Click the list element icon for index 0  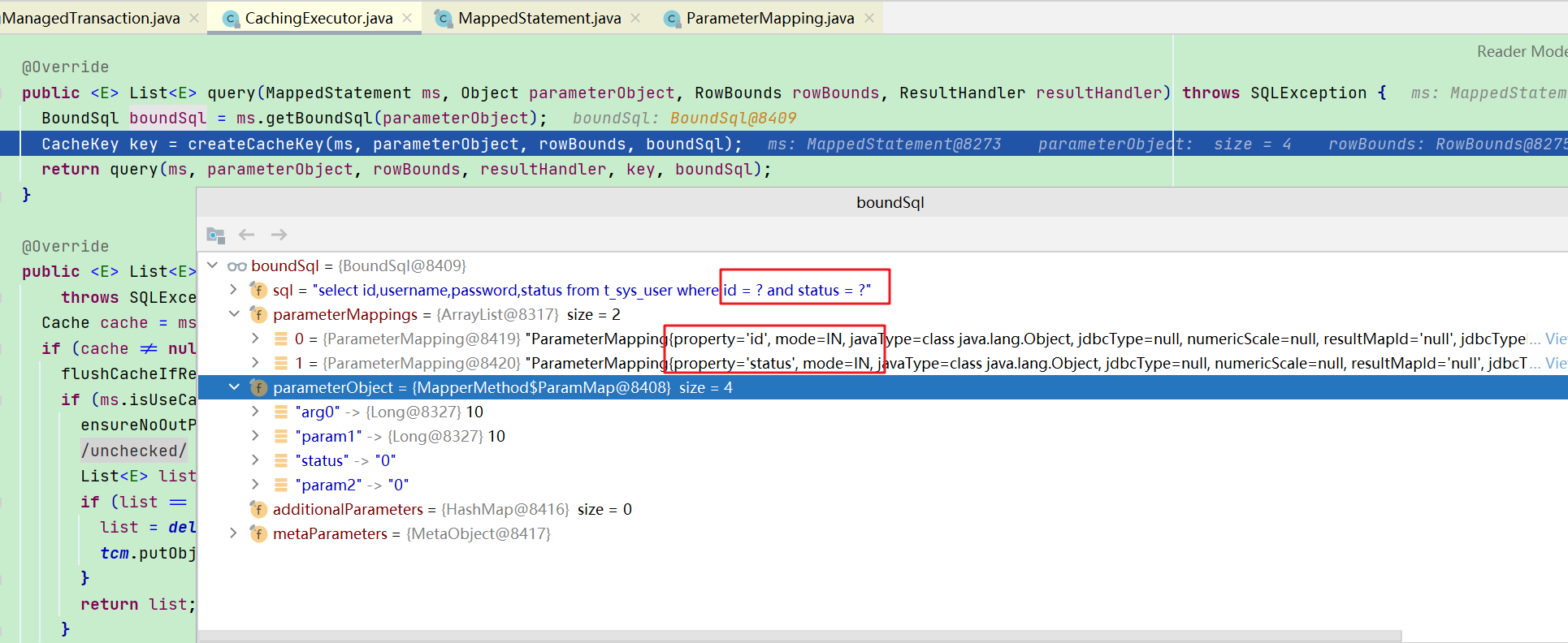[280, 339]
